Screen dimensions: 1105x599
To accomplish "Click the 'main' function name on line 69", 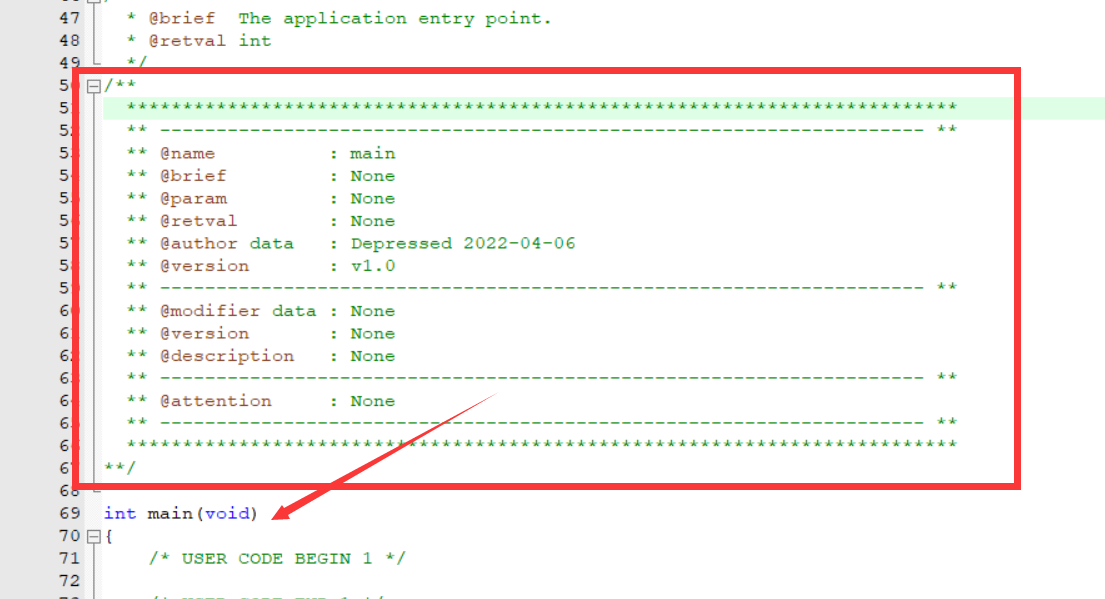I will click(x=170, y=514).
